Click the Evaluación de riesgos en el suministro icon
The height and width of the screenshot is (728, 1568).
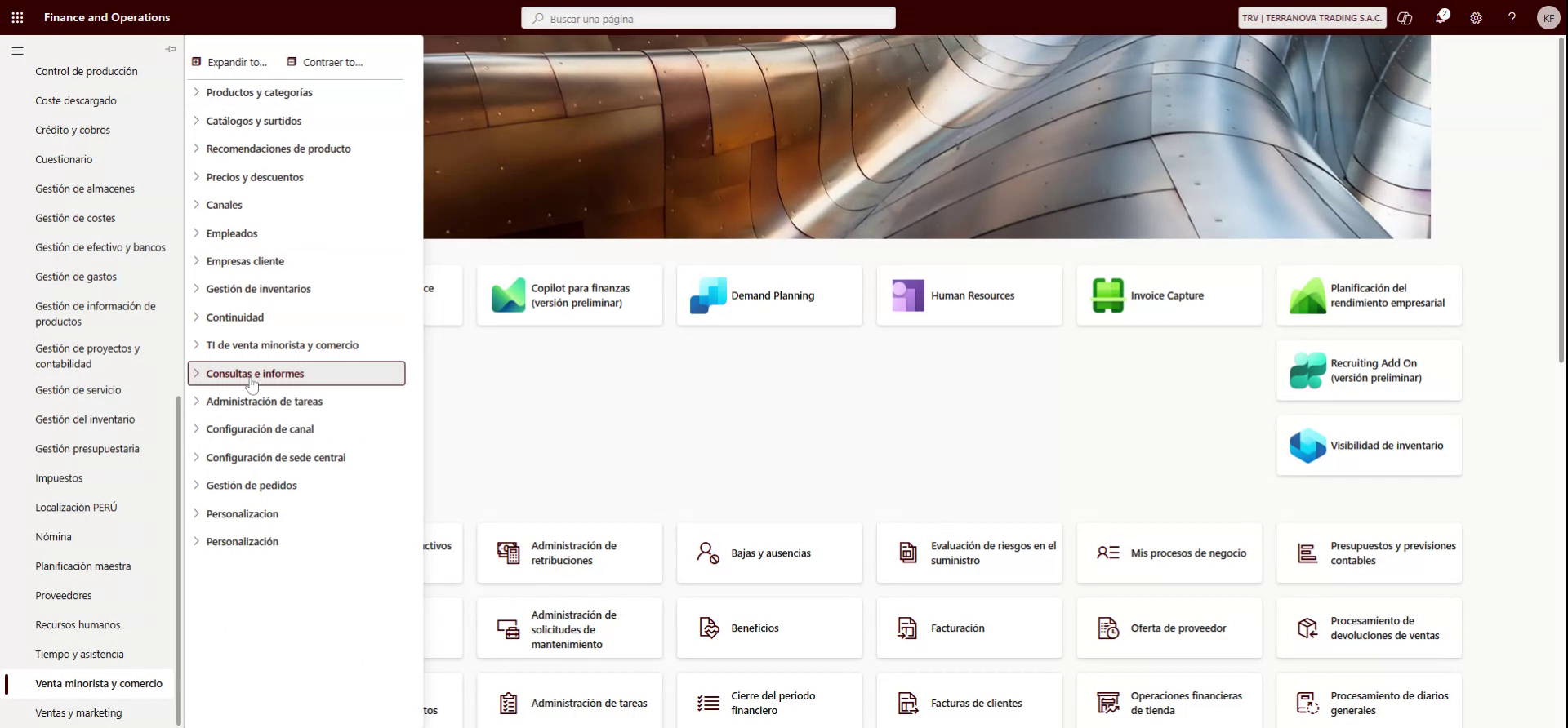pyautogui.click(x=908, y=553)
